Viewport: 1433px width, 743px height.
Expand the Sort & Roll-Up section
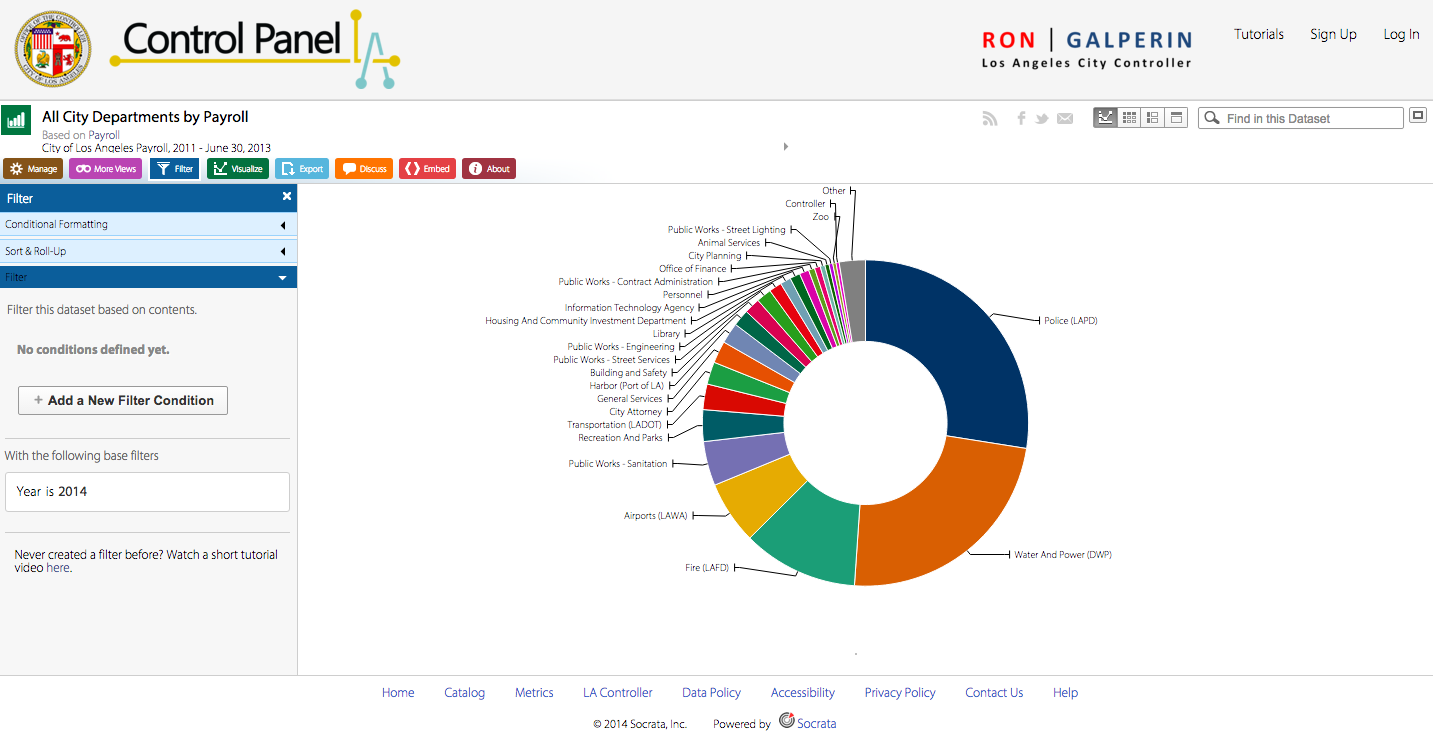click(148, 251)
